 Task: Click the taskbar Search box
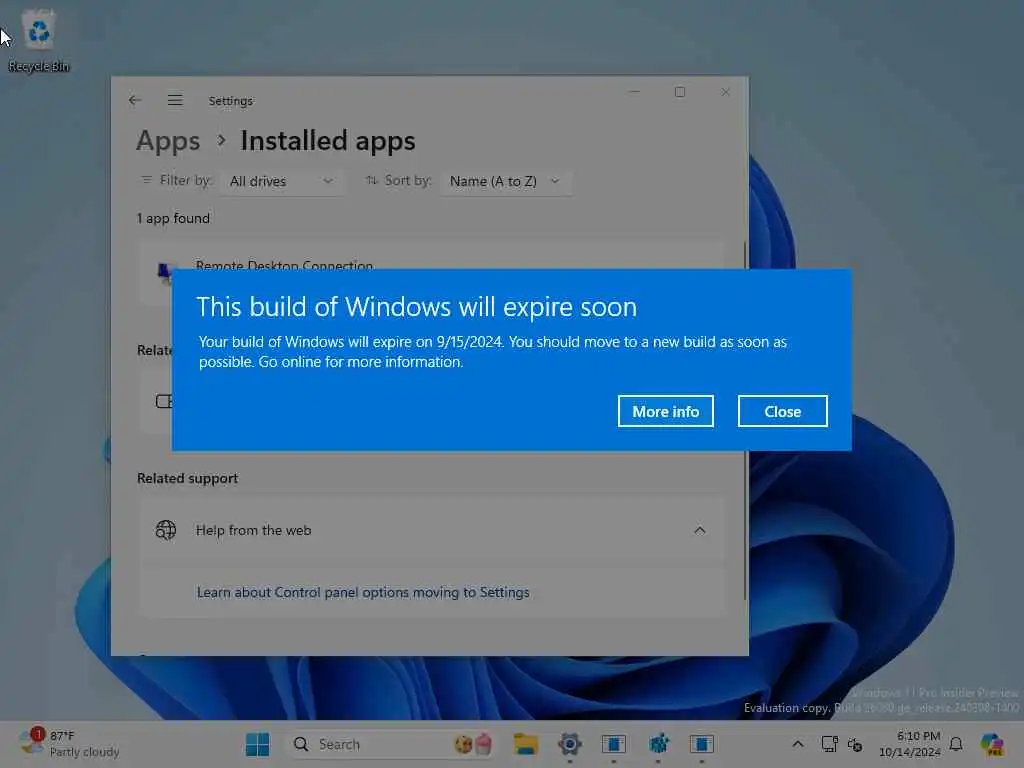click(x=392, y=744)
